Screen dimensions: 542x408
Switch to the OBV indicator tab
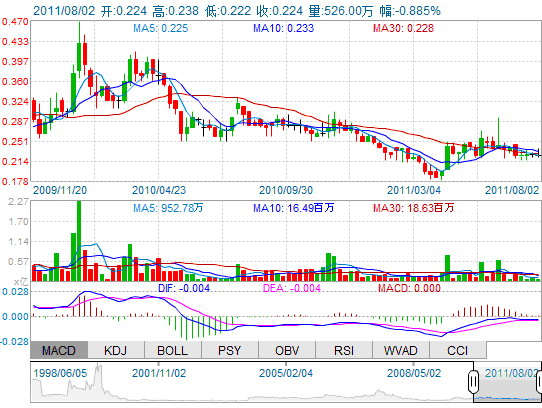coord(287,350)
